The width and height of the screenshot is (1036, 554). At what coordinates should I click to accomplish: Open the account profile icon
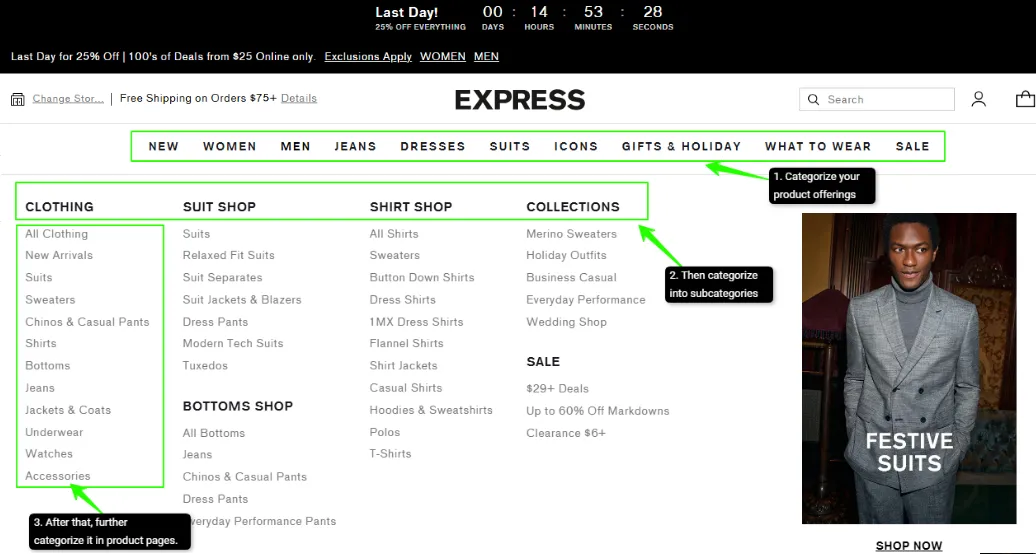pos(979,99)
